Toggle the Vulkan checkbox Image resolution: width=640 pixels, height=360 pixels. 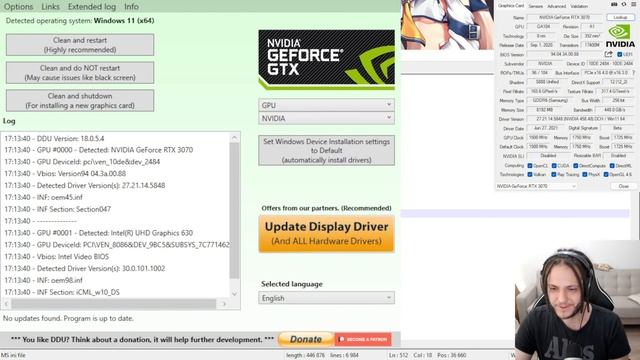click(x=530, y=175)
